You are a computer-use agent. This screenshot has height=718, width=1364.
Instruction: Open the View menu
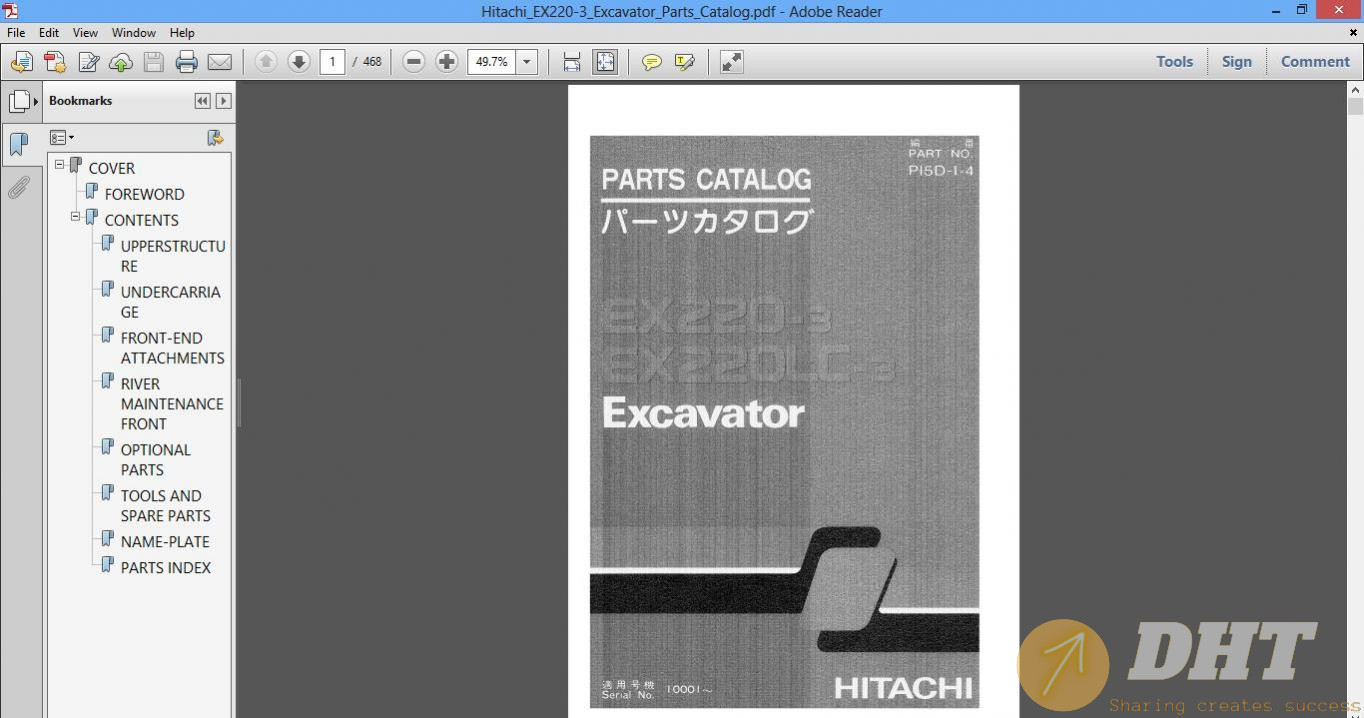pos(85,33)
